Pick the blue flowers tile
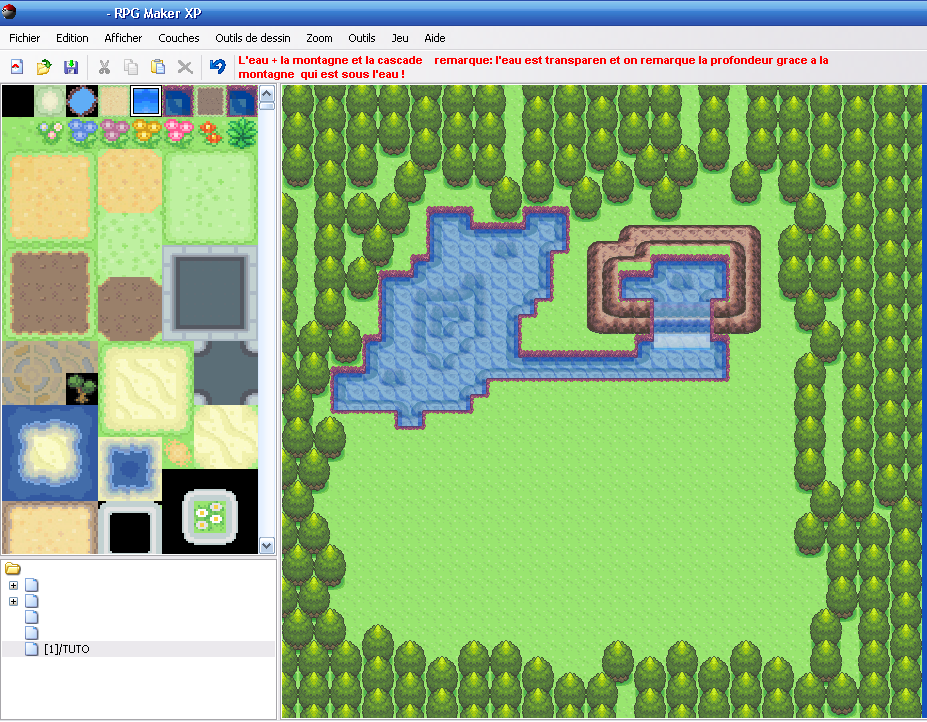Screen dimensions: 927x722 pyautogui.click(x=82, y=131)
